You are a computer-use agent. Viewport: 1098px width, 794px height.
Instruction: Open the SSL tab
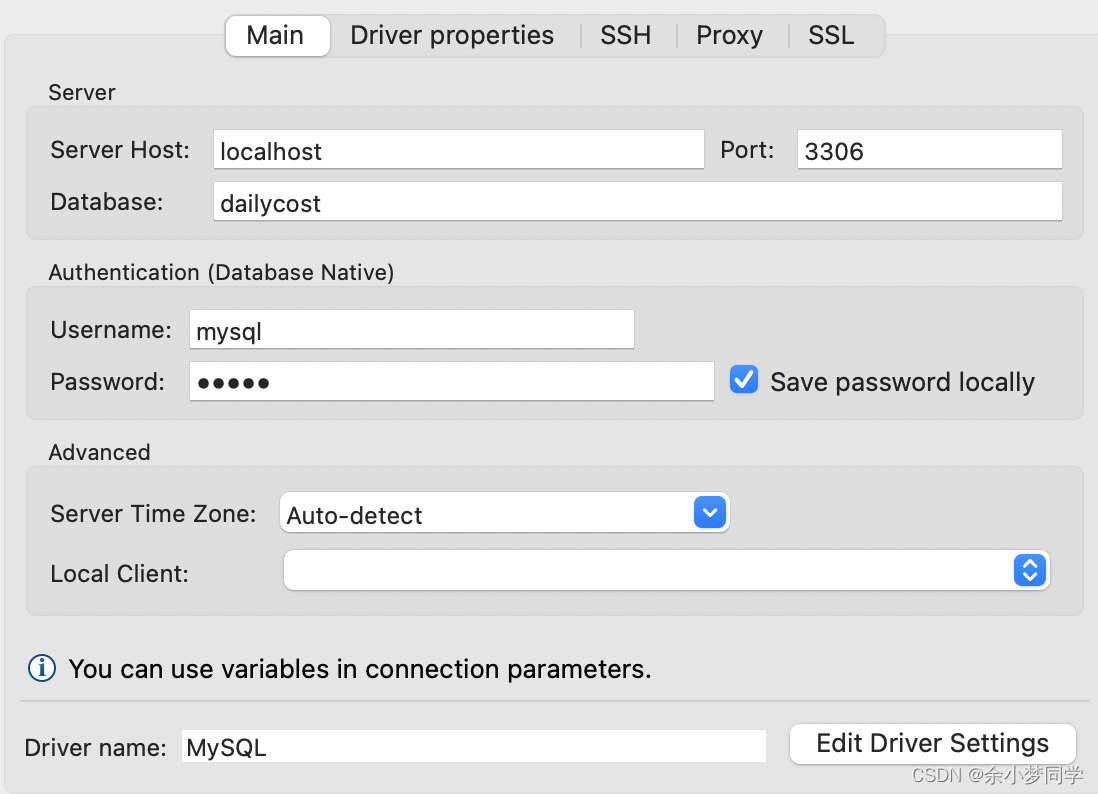pos(831,36)
